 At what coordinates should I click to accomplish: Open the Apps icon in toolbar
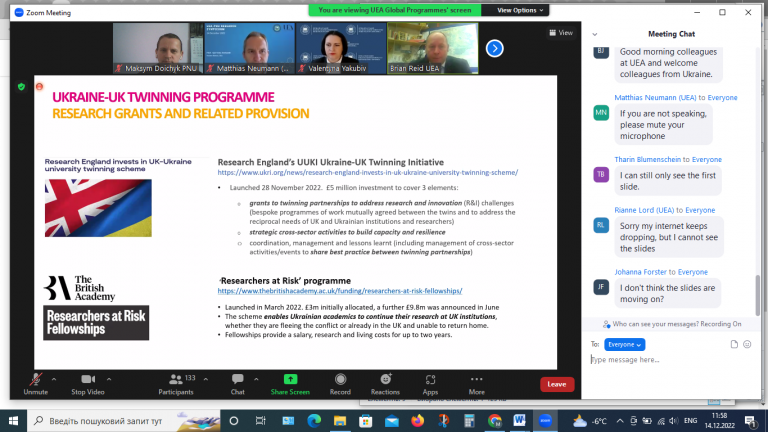coord(430,384)
